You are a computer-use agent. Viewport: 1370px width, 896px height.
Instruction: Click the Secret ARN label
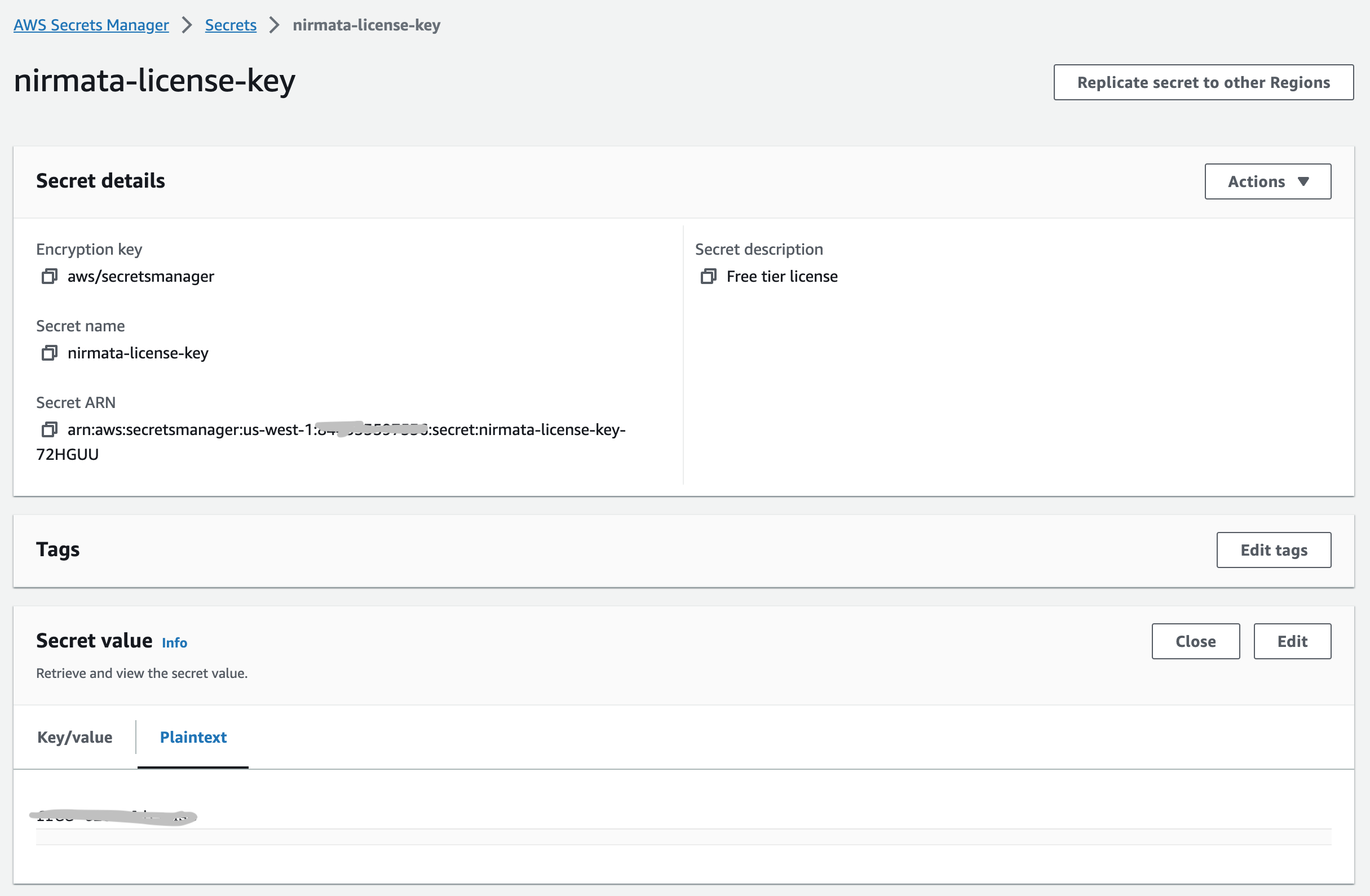(x=76, y=402)
